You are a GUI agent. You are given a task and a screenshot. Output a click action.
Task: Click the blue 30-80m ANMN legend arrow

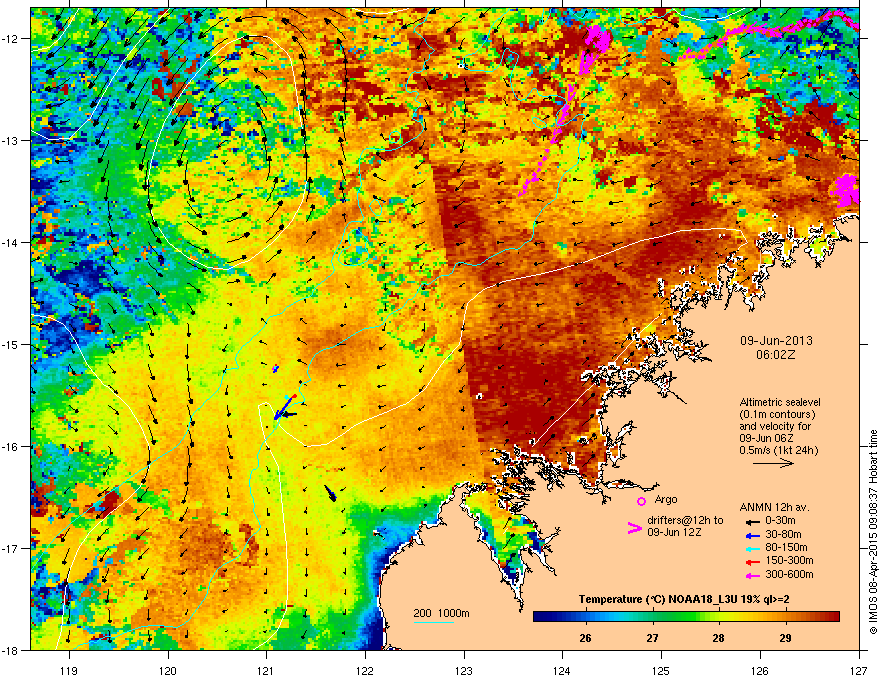pyautogui.click(x=751, y=535)
